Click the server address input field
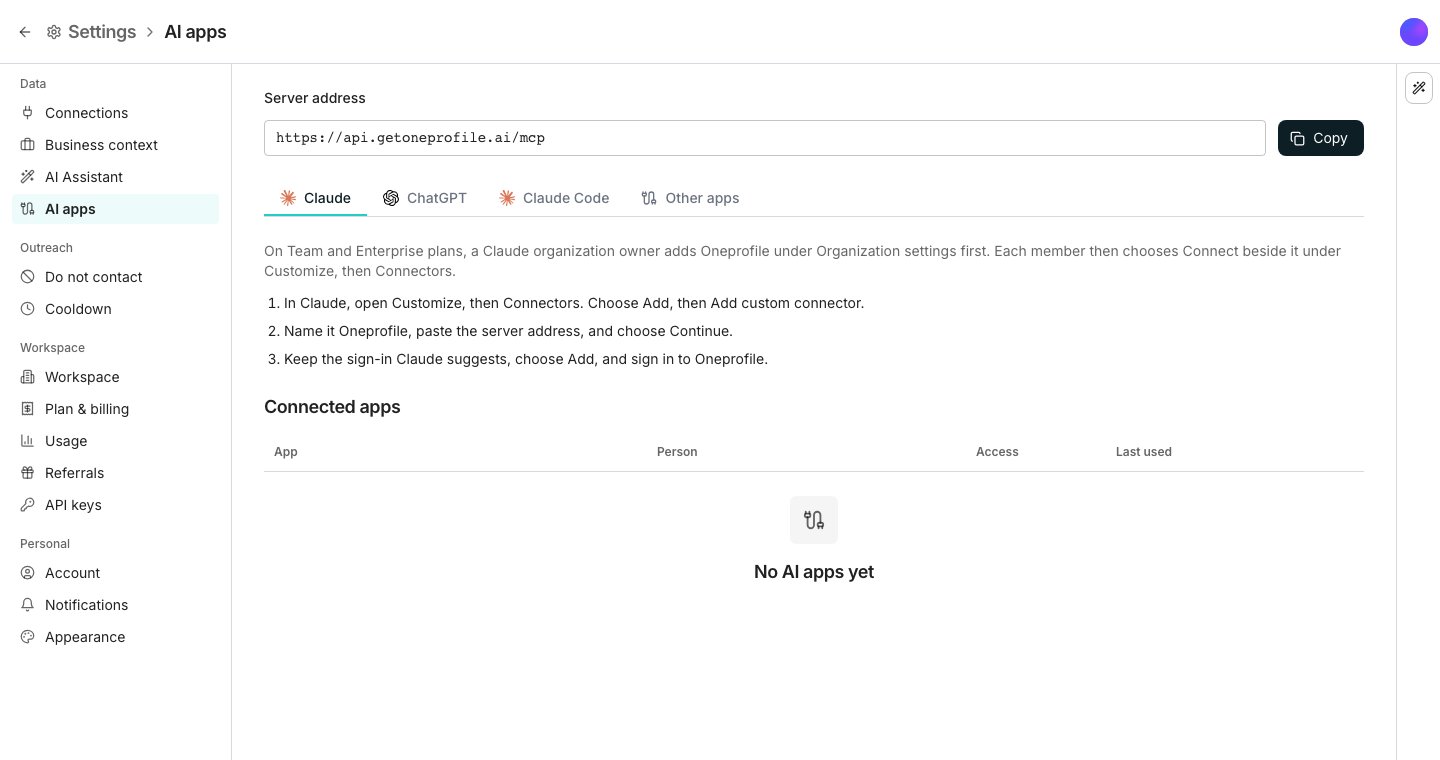Viewport: 1440px width, 760px height. 765,138
